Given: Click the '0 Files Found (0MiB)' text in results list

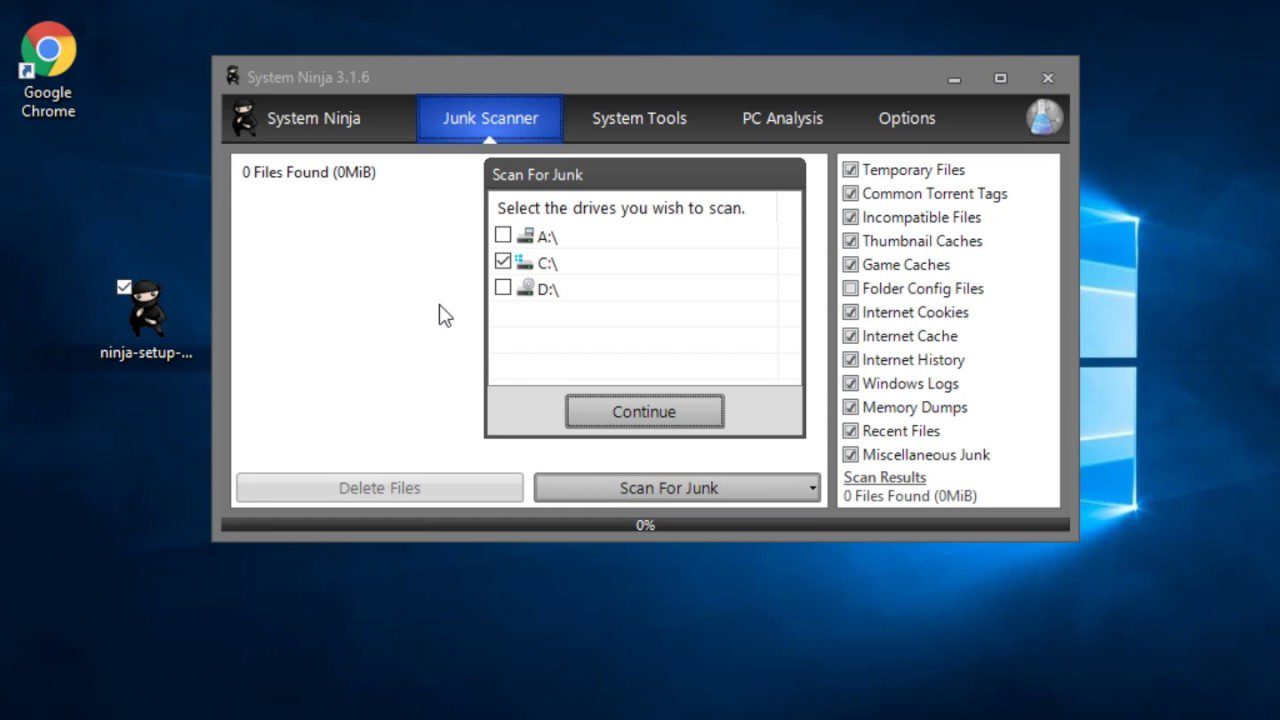Looking at the screenshot, I should [x=309, y=172].
